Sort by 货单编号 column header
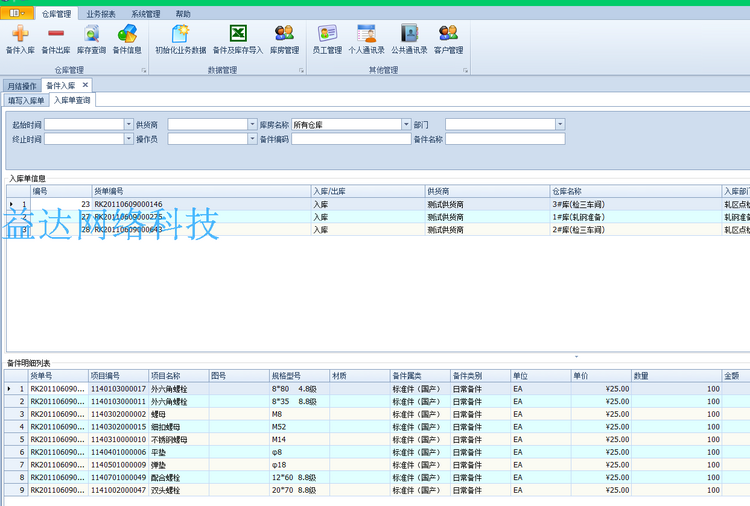The width and height of the screenshot is (750, 506). [201, 191]
